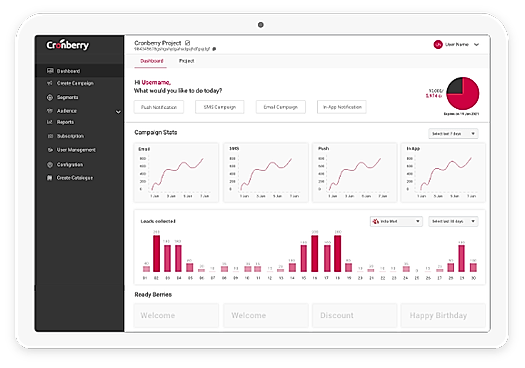The width and height of the screenshot is (525, 368).
Task: Select the Discount ready berry card
Action: click(355, 315)
